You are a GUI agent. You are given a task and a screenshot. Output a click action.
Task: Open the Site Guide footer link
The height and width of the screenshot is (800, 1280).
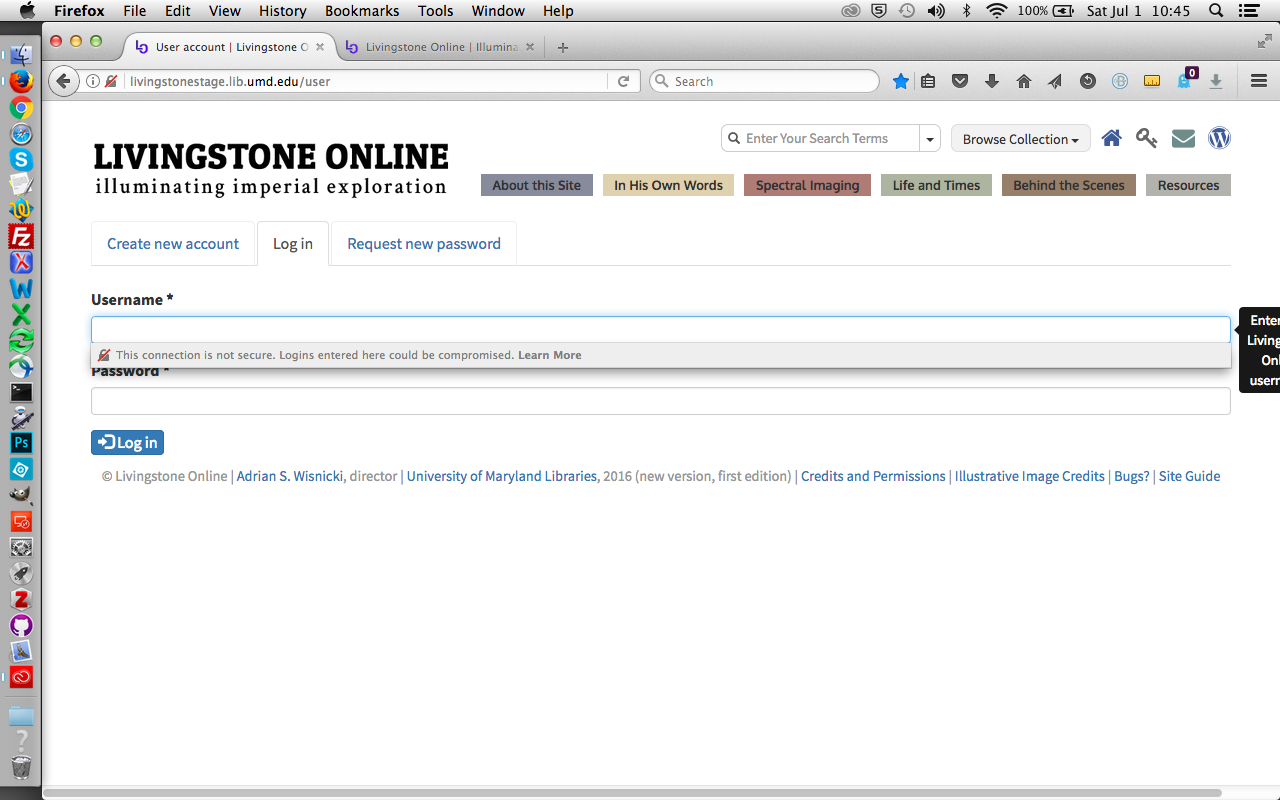(x=1189, y=476)
